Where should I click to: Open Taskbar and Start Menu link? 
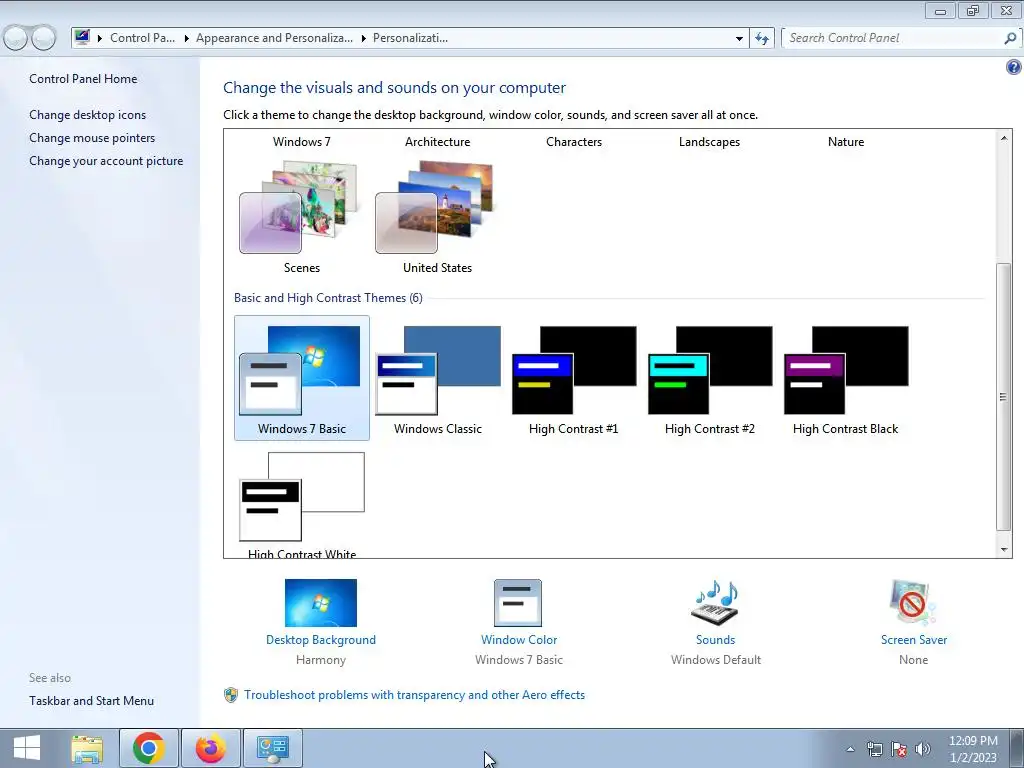(91, 701)
